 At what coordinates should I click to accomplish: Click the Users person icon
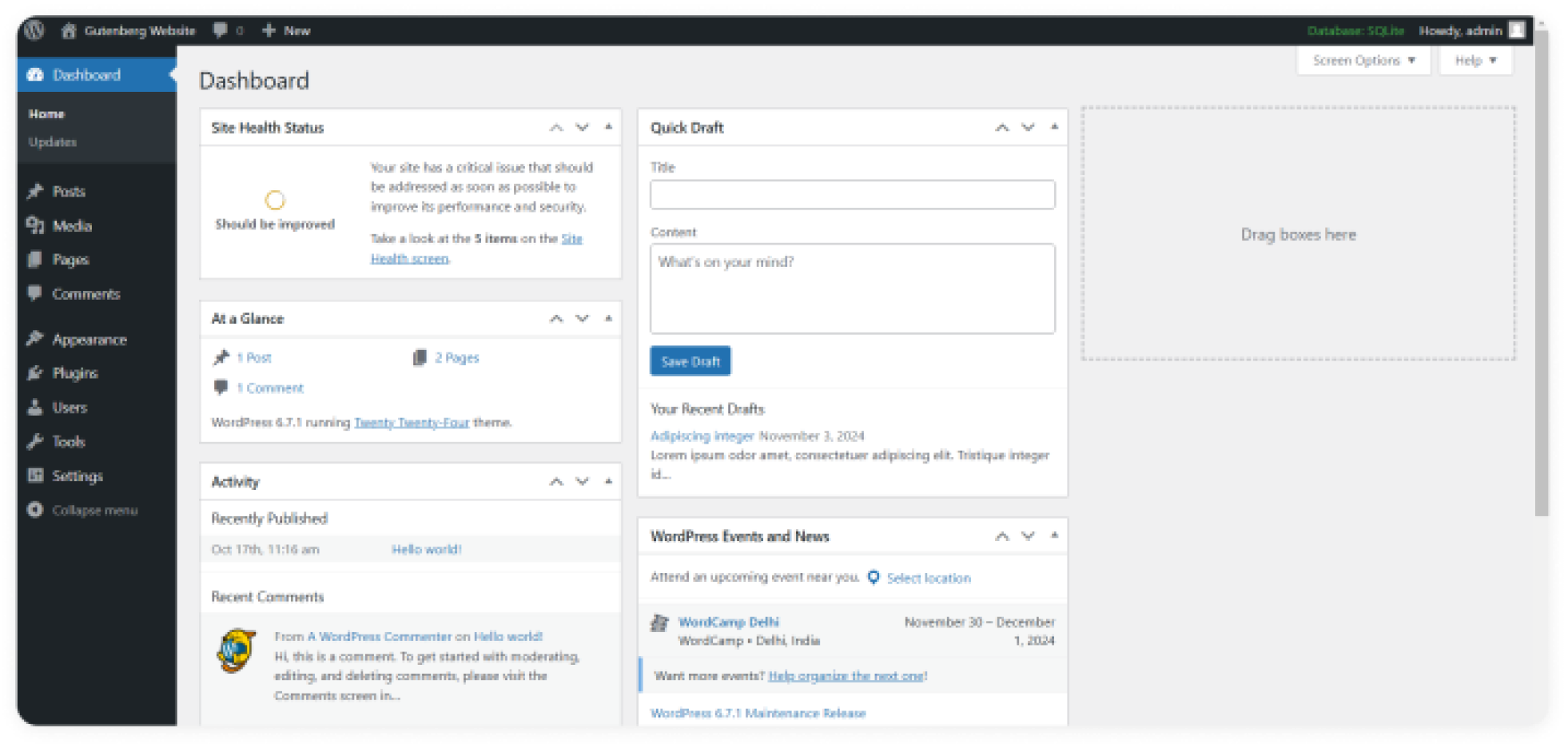[x=35, y=408]
